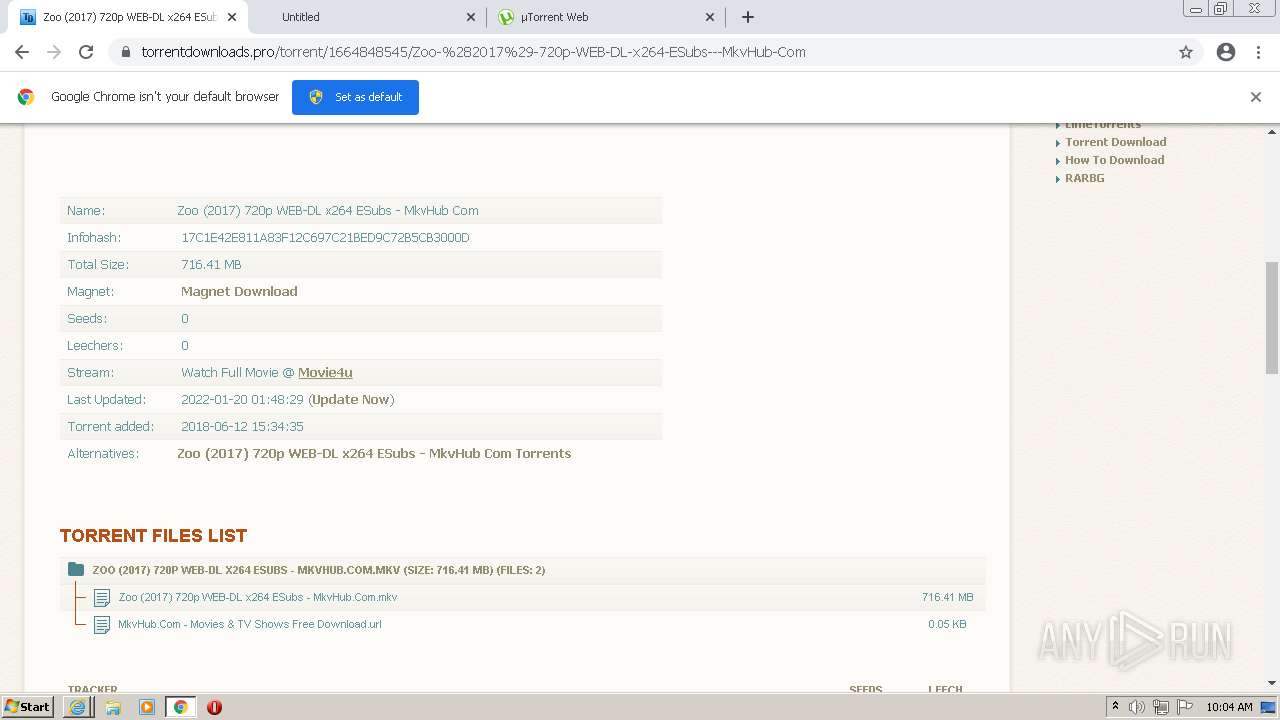Close the µTorrent Web tab

[710, 17]
